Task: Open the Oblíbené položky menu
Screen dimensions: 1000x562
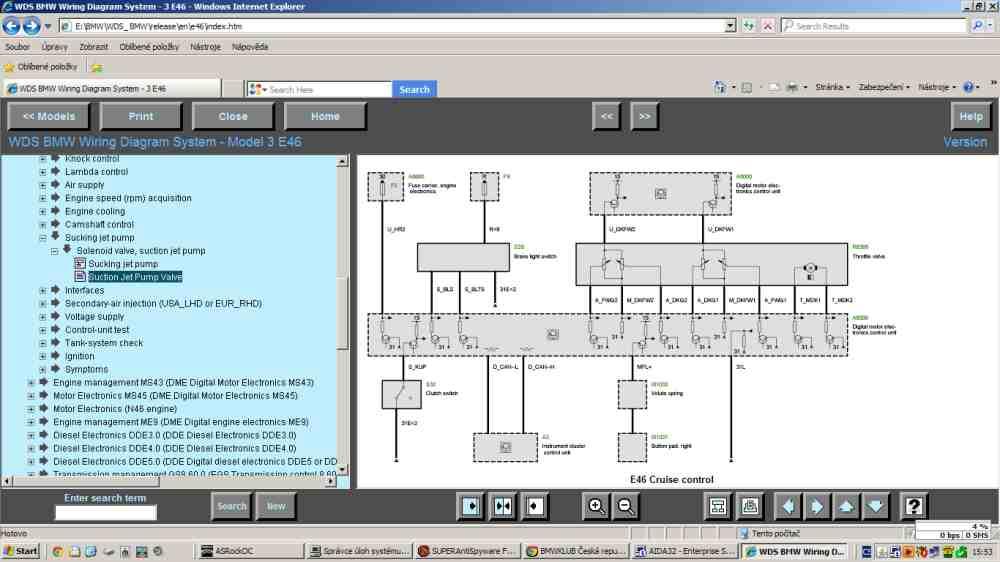Action: [149, 47]
